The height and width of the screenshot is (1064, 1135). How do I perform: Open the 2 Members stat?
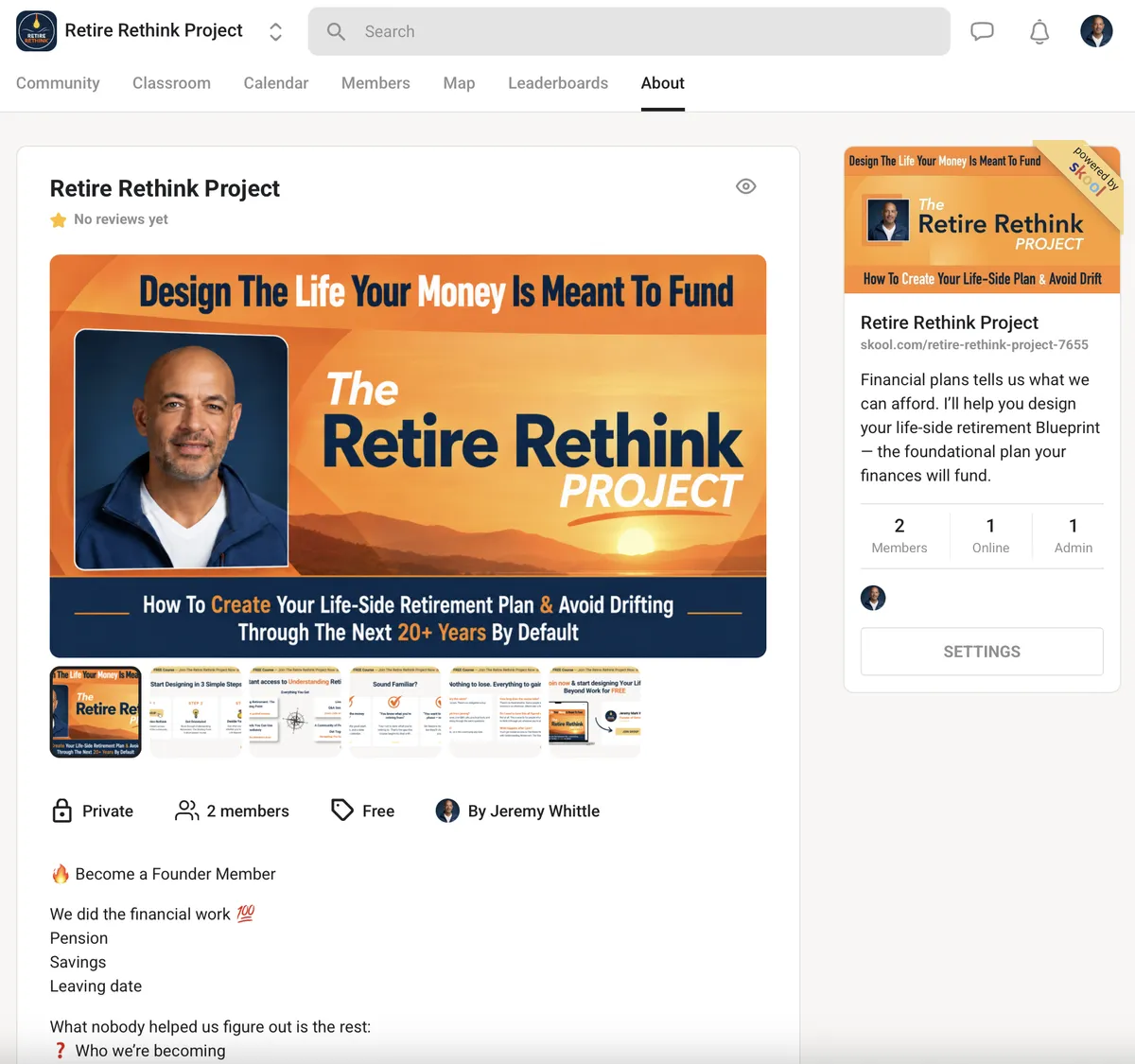tap(899, 535)
